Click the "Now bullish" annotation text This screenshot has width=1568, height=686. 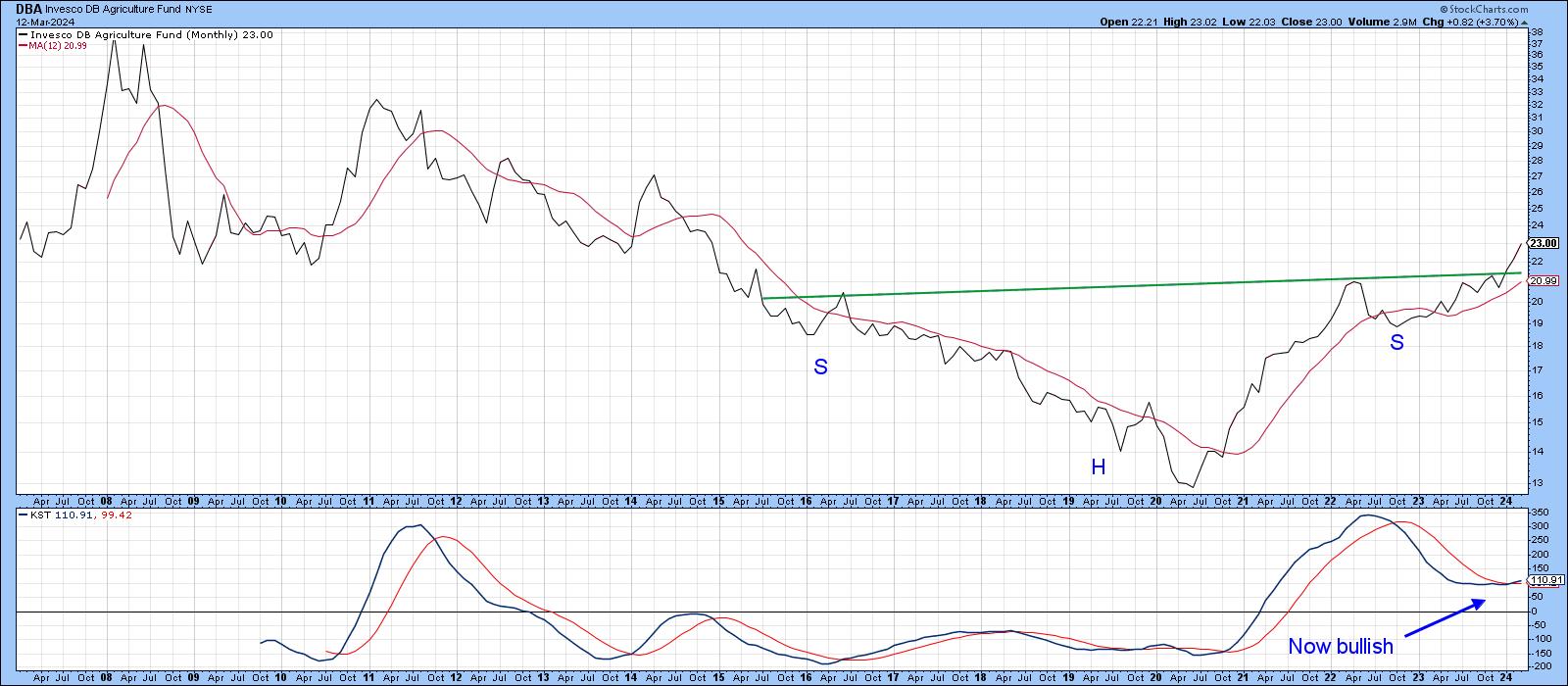(1340, 646)
